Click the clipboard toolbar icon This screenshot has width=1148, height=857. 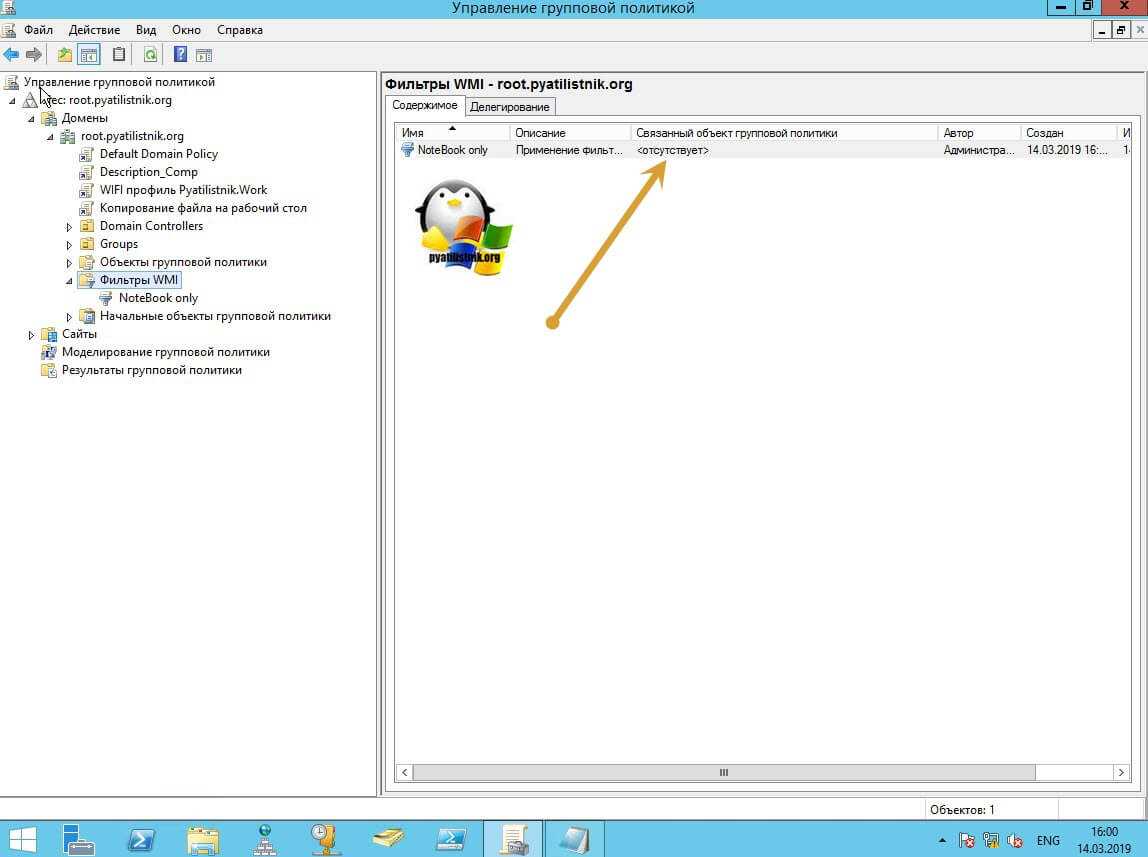coord(119,54)
